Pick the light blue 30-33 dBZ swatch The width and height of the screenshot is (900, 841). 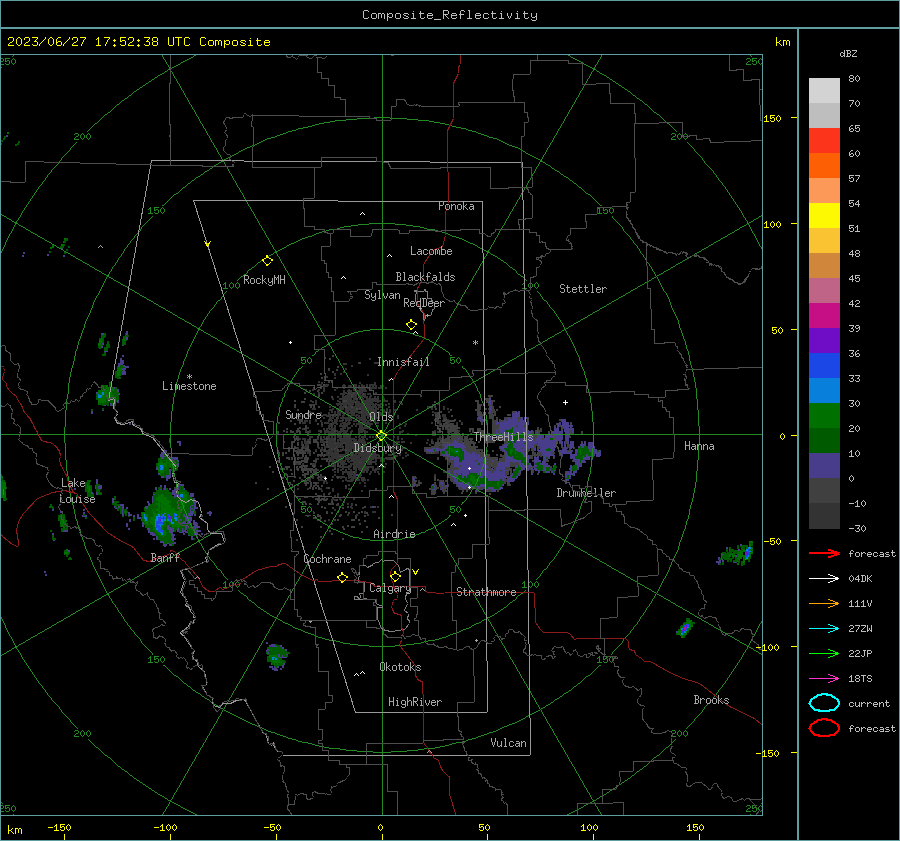point(824,390)
